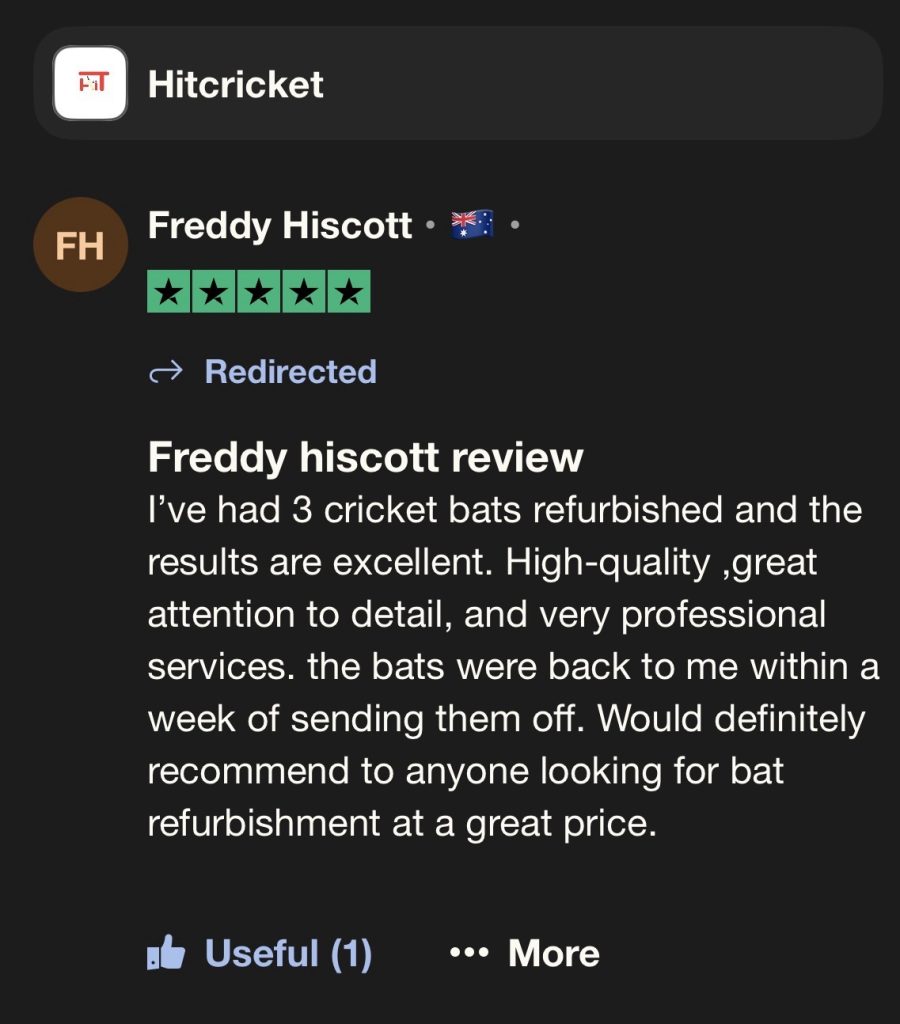The width and height of the screenshot is (900, 1024).
Task: Open the Hitcricket company name link
Action: tap(235, 84)
